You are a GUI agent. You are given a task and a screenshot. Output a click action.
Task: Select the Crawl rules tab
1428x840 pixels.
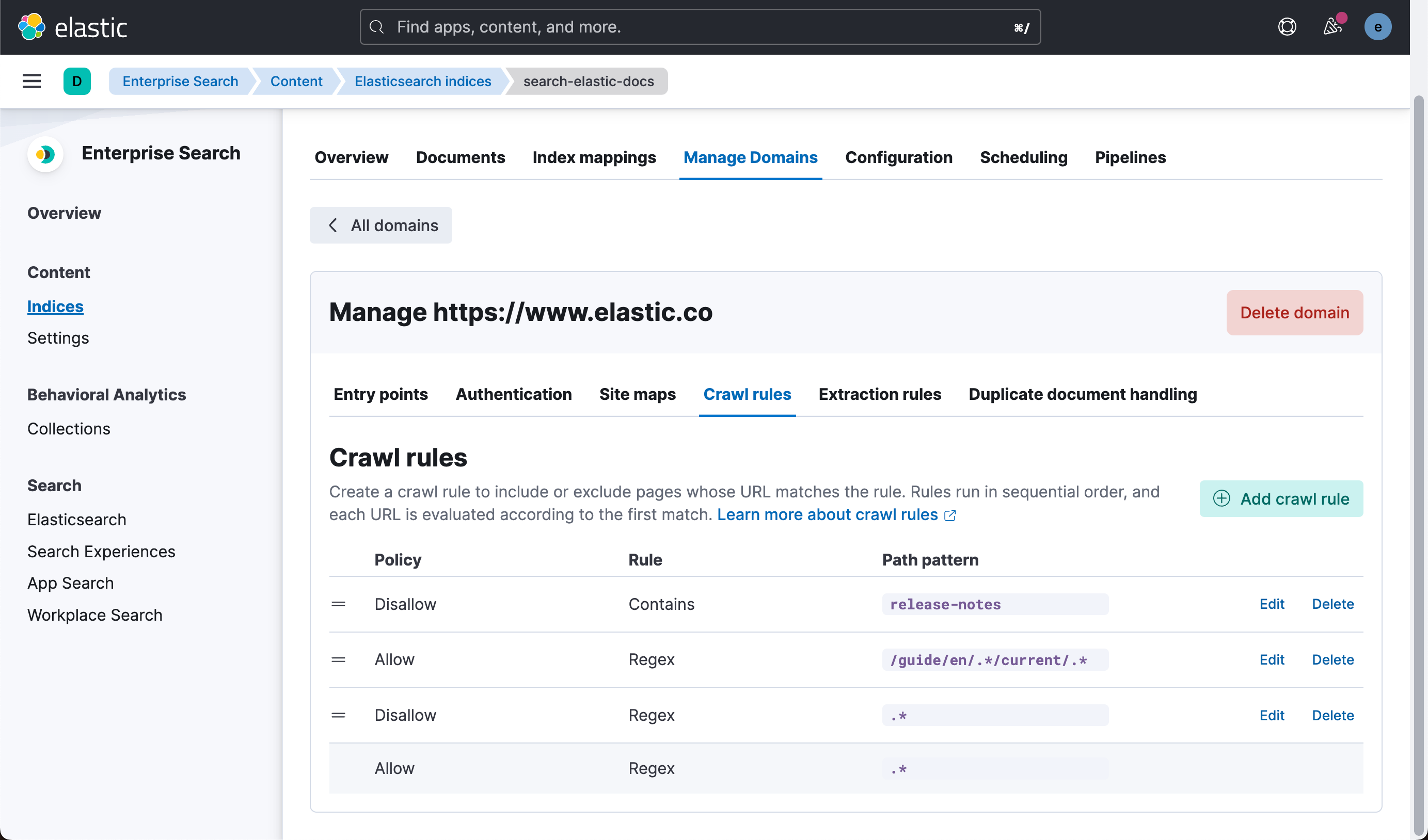[x=747, y=394]
